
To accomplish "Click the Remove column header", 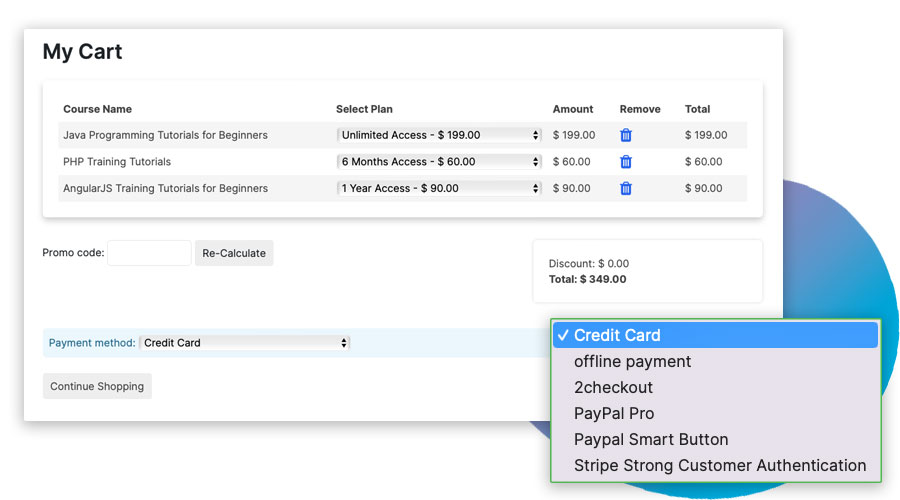I will (640, 109).
